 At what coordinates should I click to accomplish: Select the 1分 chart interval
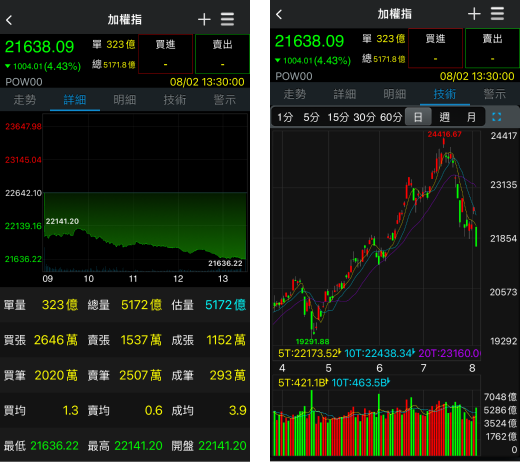pos(285,117)
